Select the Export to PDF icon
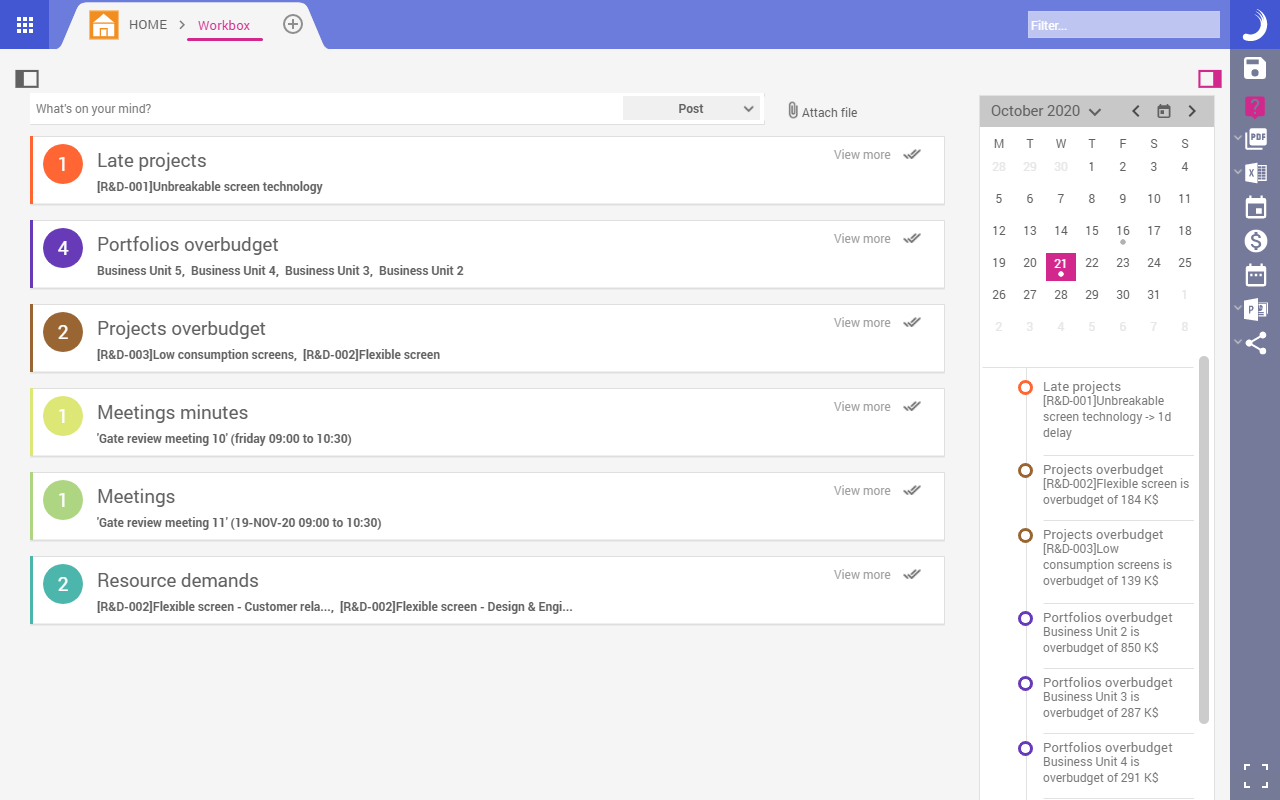The image size is (1280, 800). (1257, 137)
